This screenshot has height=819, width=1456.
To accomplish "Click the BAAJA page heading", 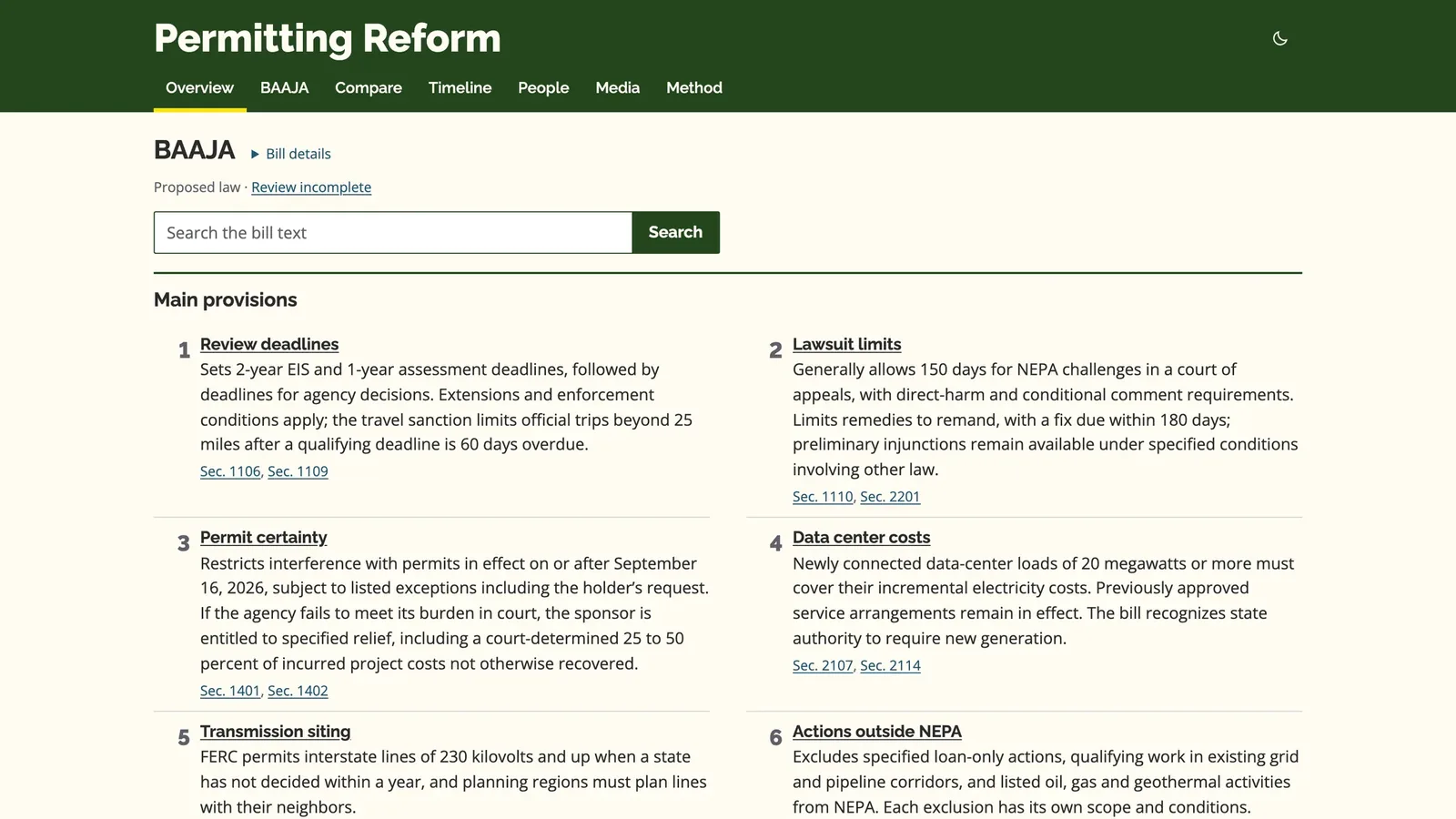I will pyautogui.click(x=194, y=150).
